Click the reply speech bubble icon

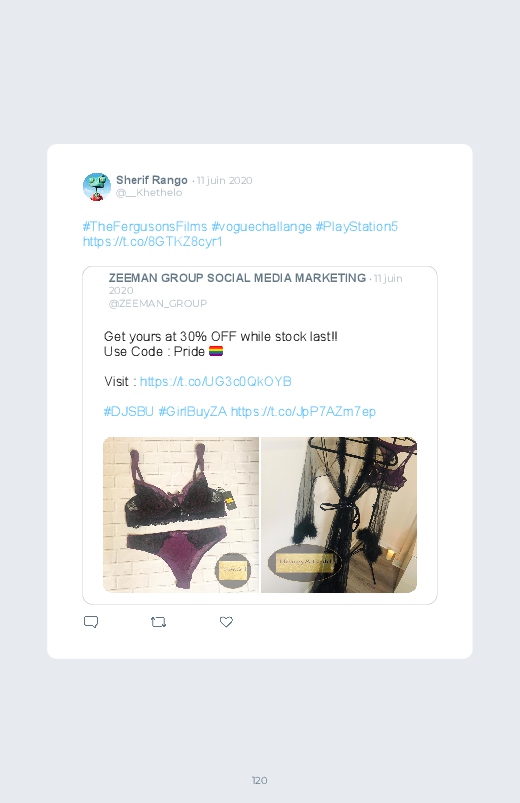91,622
